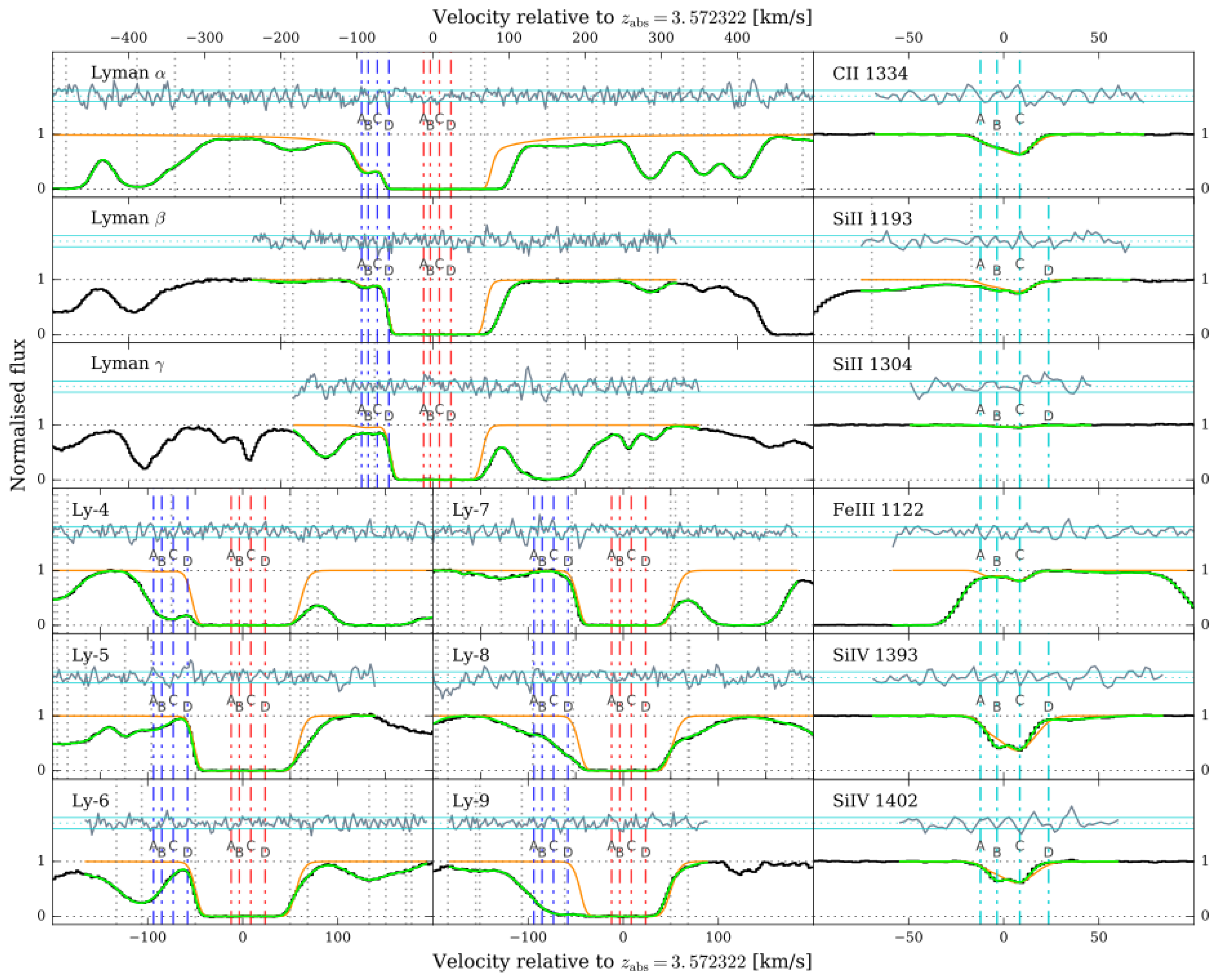Click the CII 1334 panel label
This screenshot has width=1222, height=980.
(x=870, y=73)
